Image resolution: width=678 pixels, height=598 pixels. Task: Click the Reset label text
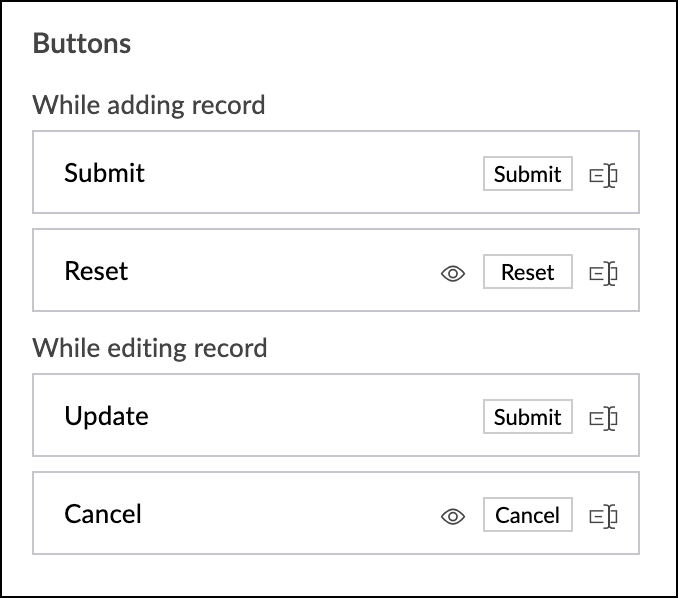point(96,271)
